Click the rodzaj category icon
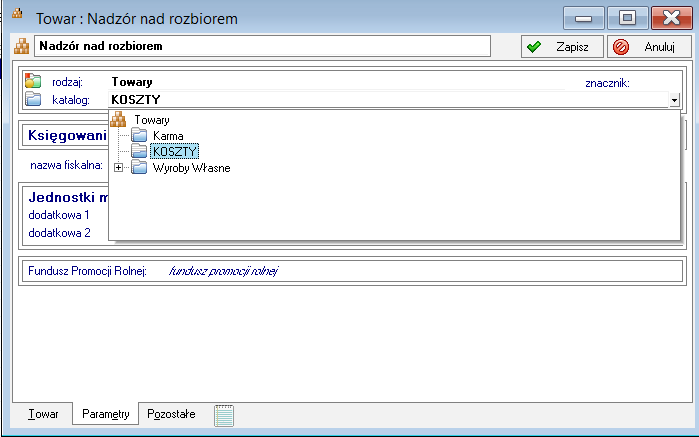 point(33,81)
